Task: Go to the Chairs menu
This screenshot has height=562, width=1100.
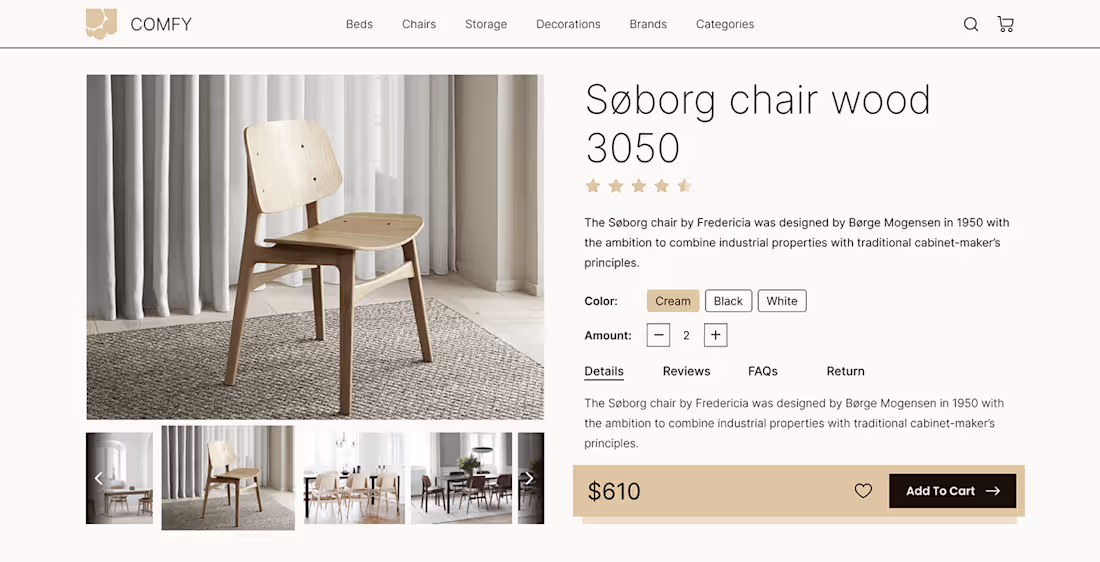Action: 419,24
